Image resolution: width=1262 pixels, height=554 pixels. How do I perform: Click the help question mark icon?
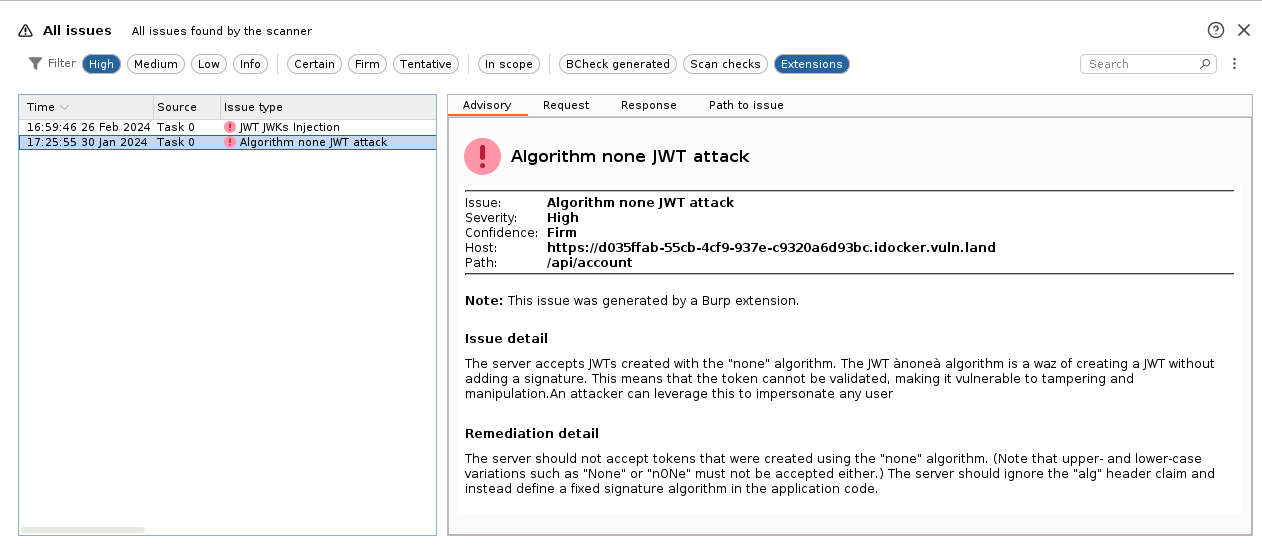pyautogui.click(x=1216, y=30)
